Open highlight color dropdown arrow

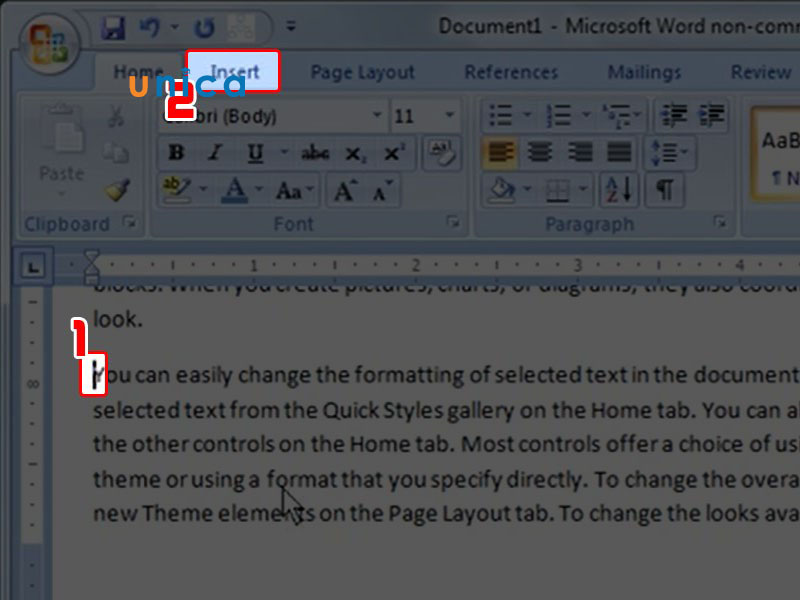click(x=203, y=190)
